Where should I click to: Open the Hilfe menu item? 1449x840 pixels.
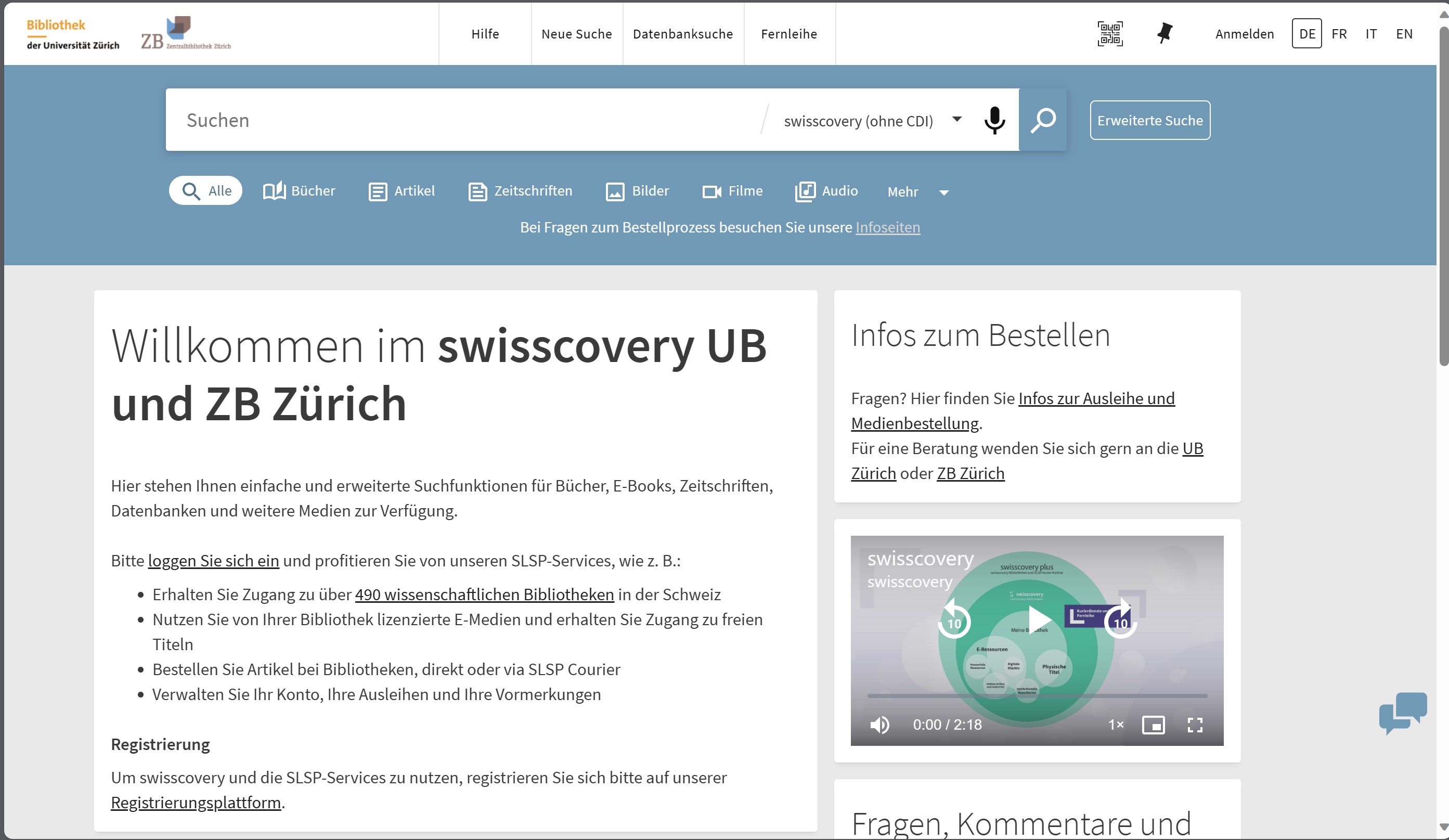[485, 34]
